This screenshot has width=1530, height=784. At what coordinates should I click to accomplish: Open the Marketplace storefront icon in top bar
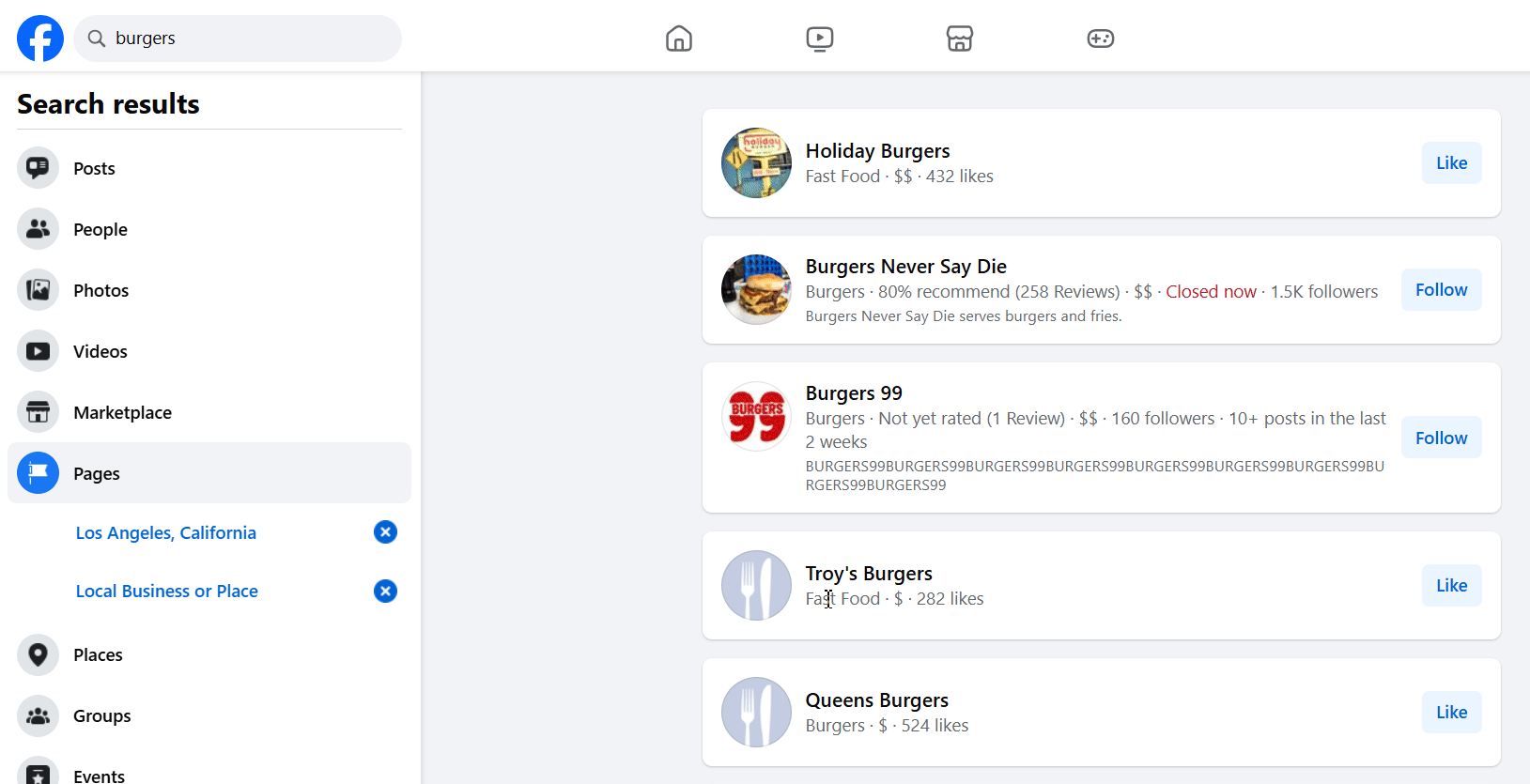click(960, 38)
